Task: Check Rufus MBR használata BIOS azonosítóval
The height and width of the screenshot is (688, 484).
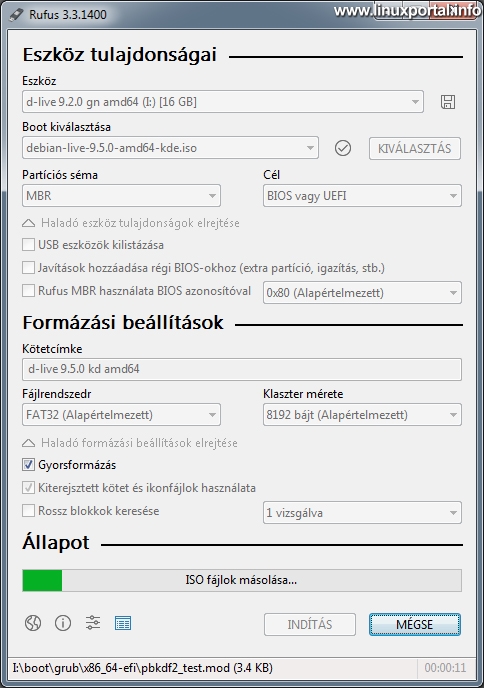Action: coord(29,290)
